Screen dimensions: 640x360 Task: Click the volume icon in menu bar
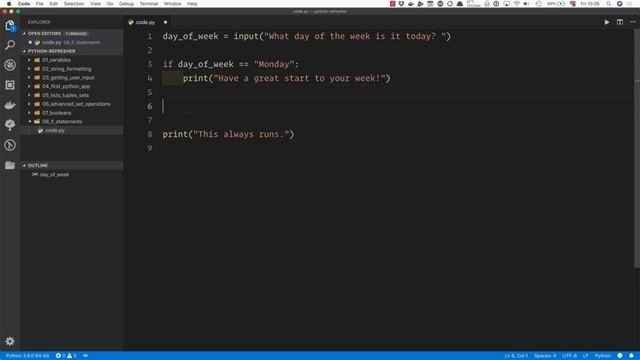coord(527,4)
